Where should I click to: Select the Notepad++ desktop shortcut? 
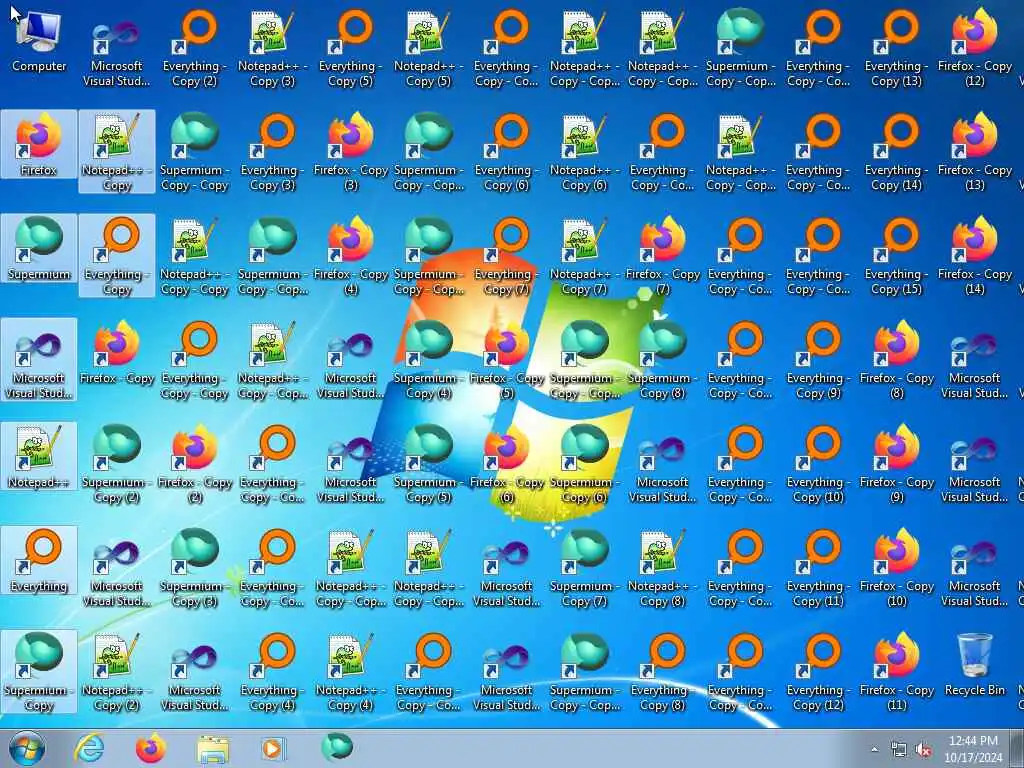39,457
